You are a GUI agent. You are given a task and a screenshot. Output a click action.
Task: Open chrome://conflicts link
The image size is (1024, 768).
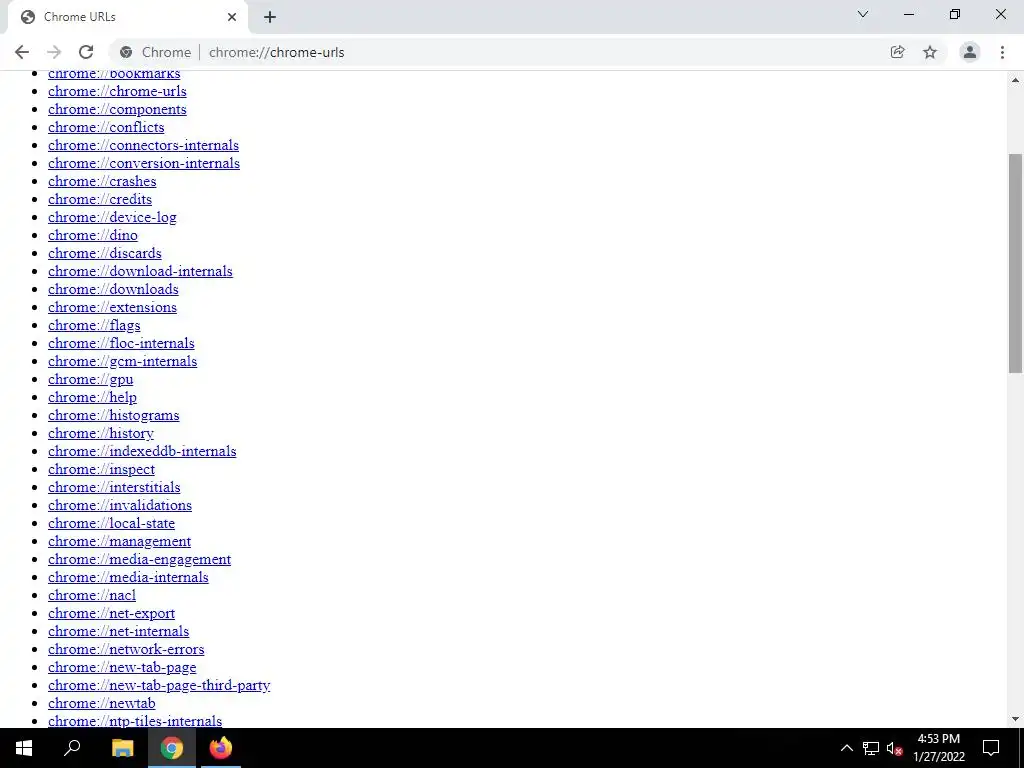[x=106, y=127]
